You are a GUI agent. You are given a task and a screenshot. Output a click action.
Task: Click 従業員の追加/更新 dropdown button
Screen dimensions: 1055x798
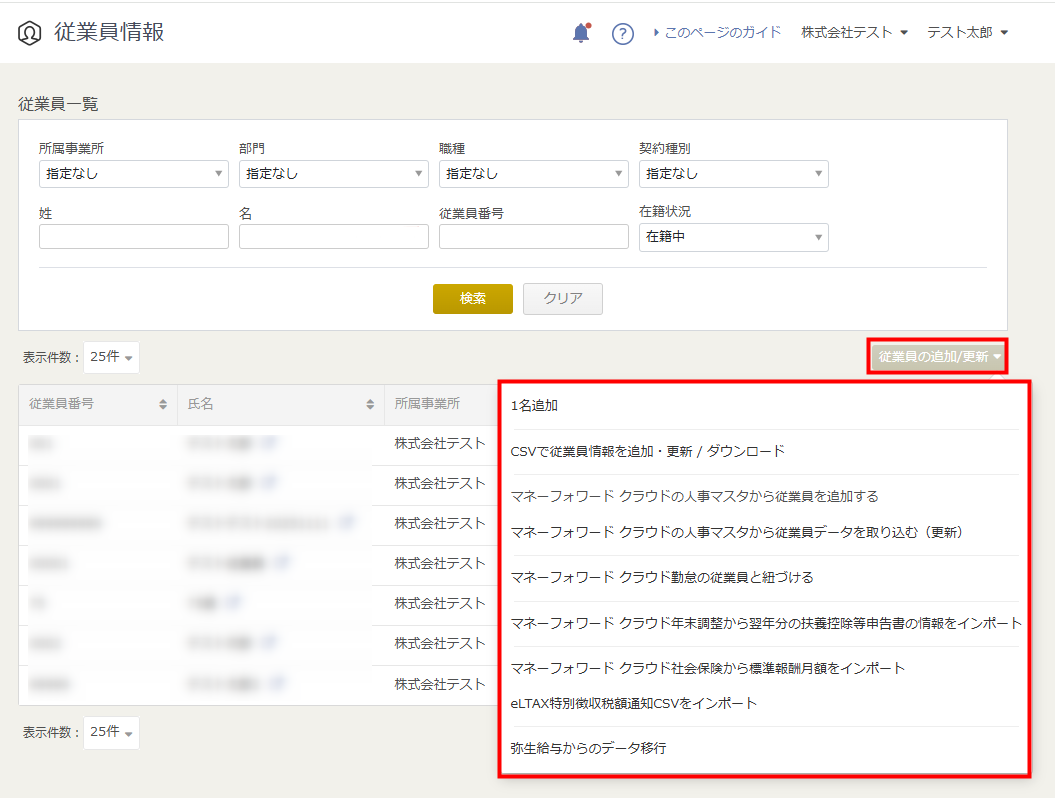pos(937,356)
